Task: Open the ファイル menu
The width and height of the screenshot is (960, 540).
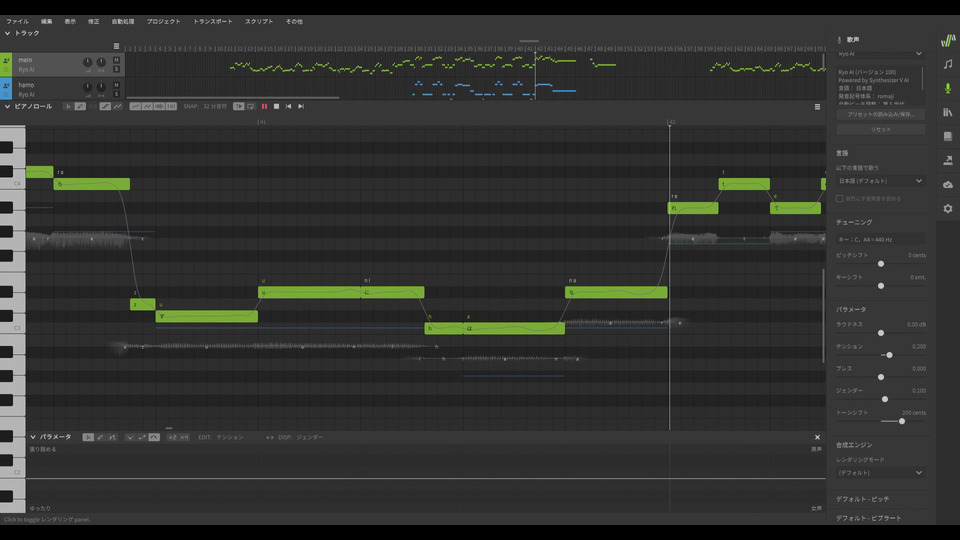Action: pyautogui.click(x=17, y=21)
